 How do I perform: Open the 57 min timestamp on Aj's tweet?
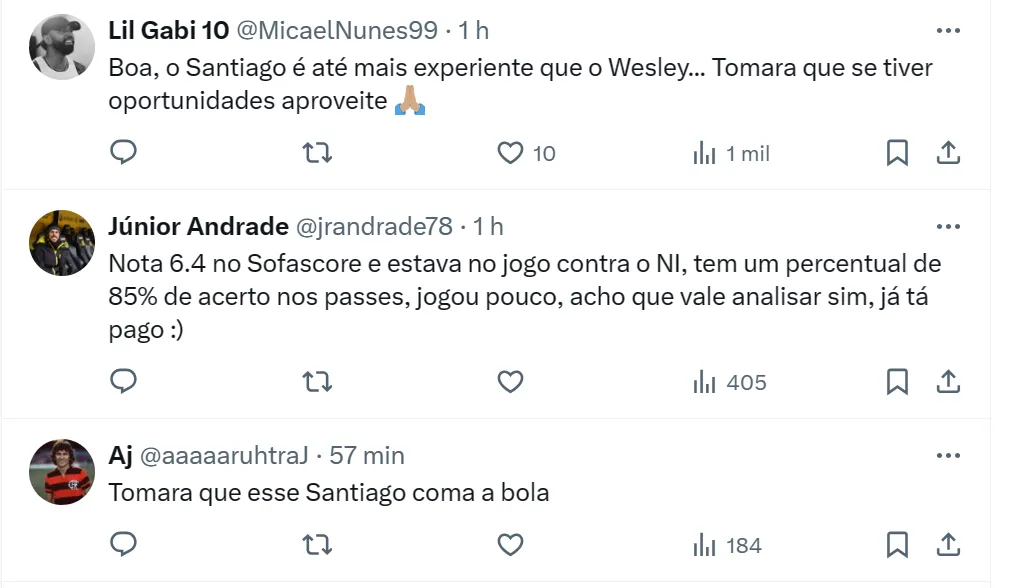[x=366, y=456]
